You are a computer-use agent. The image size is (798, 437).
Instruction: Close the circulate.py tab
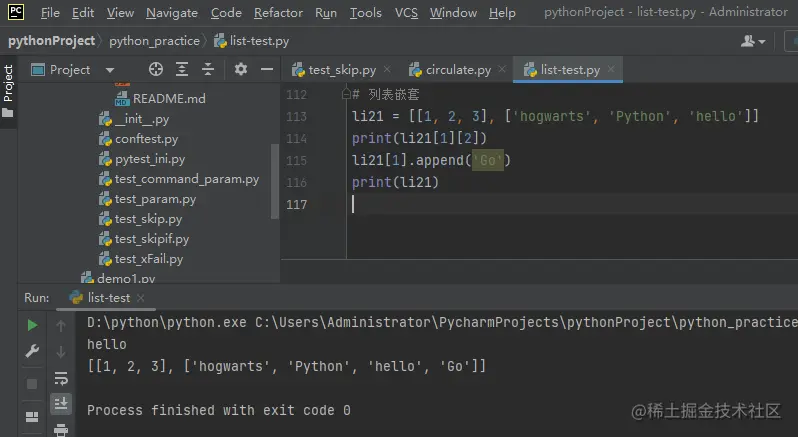(502, 69)
